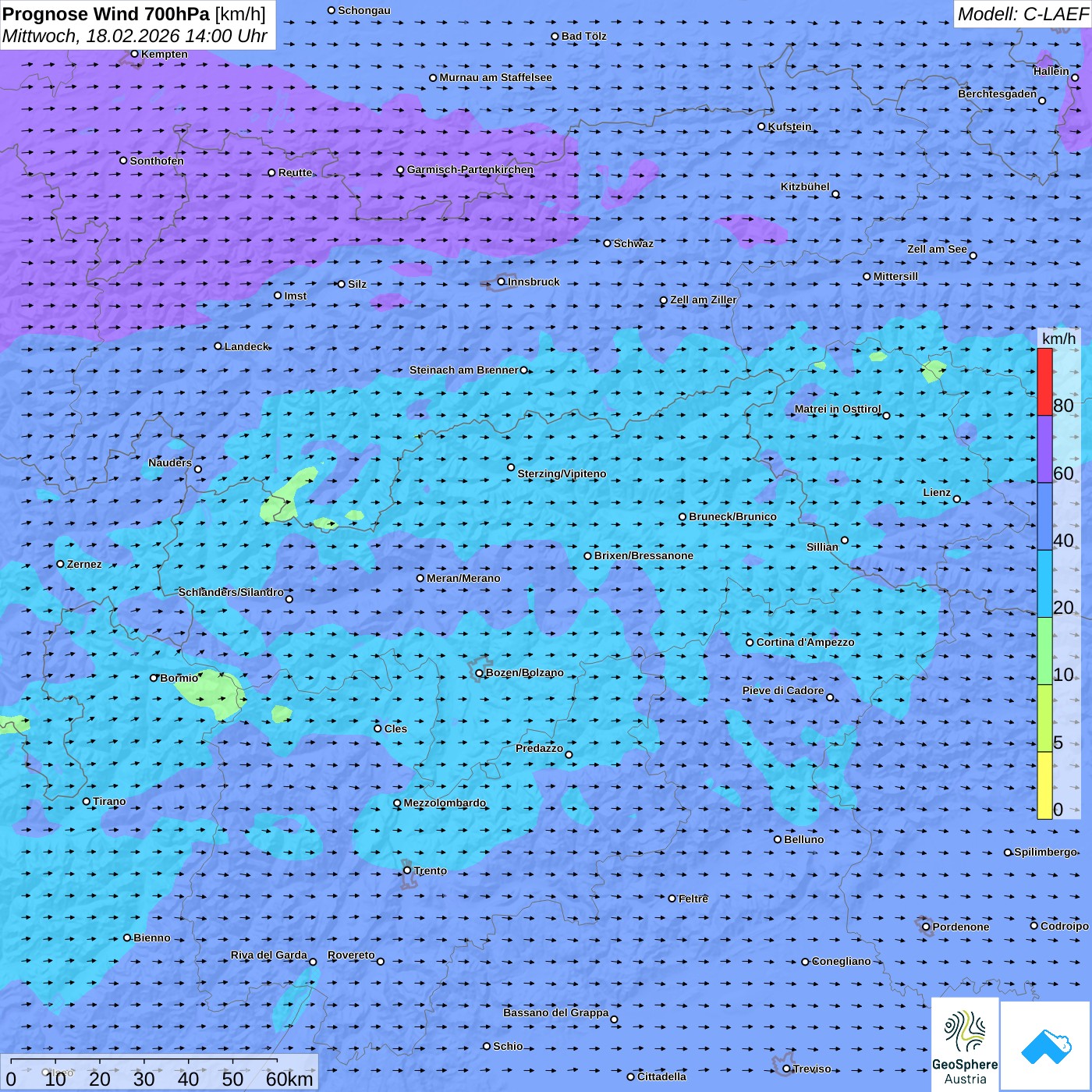The image size is (1092, 1092).
Task: Click the Cortina d'Ampezzo label
Action: [x=805, y=642]
